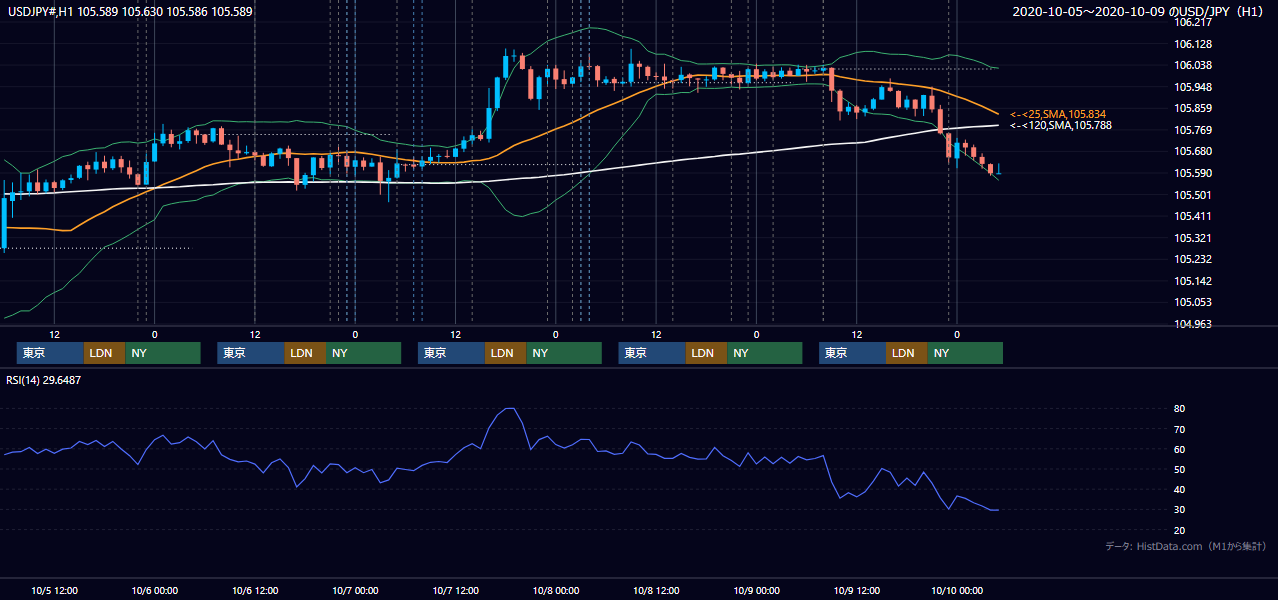The image size is (1278, 600).
Task: Click the 106.128 price axis label
Action: [1194, 44]
